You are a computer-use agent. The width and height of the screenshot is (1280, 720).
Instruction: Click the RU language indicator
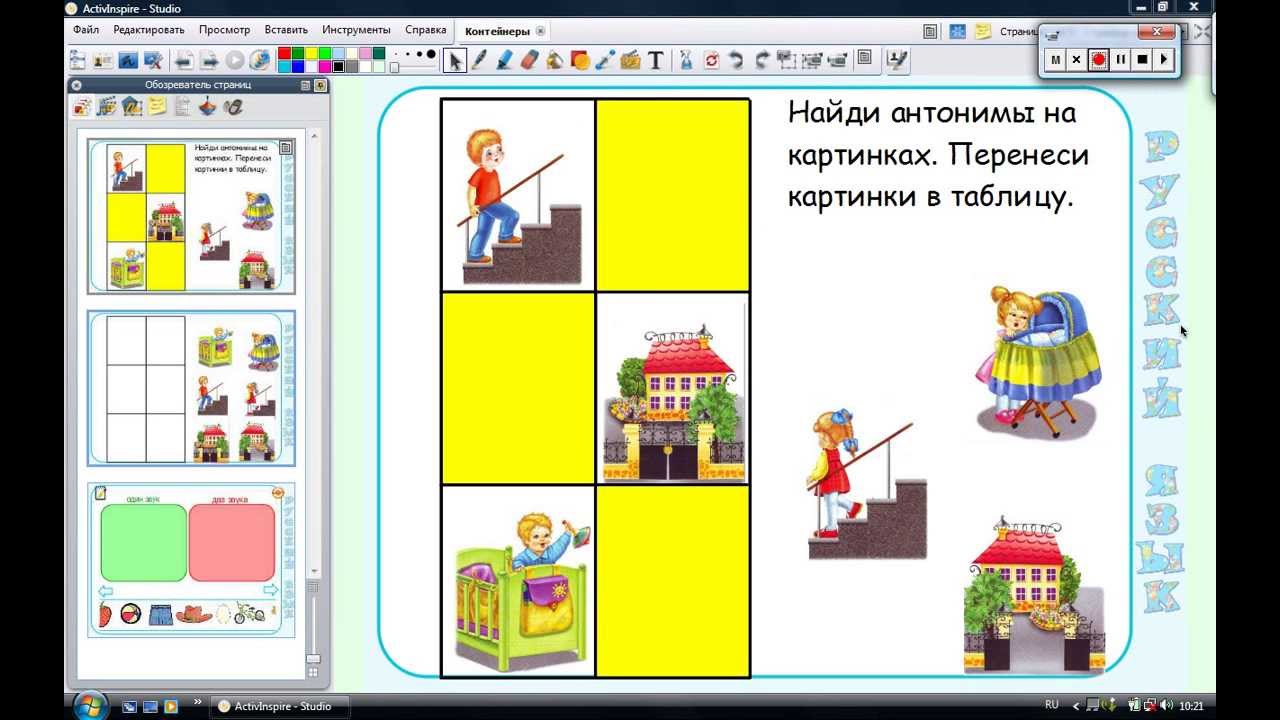pyautogui.click(x=1051, y=705)
